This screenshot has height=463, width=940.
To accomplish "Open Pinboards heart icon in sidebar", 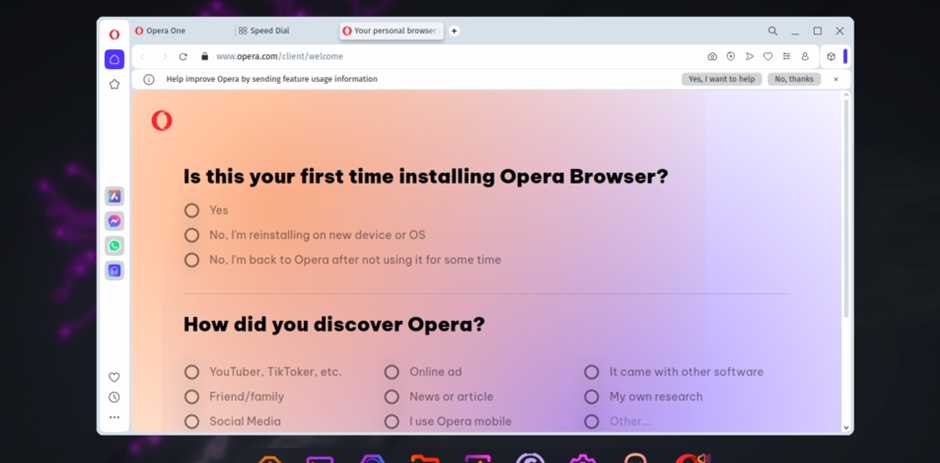I will pos(114,377).
